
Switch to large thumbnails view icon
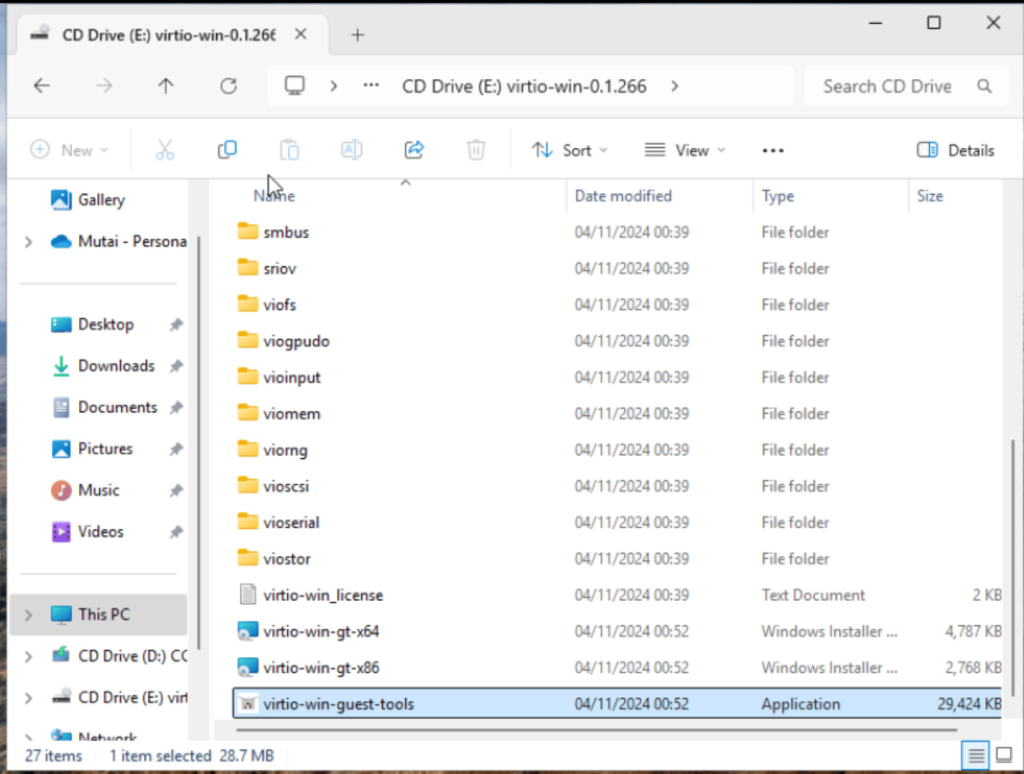[1004, 756]
